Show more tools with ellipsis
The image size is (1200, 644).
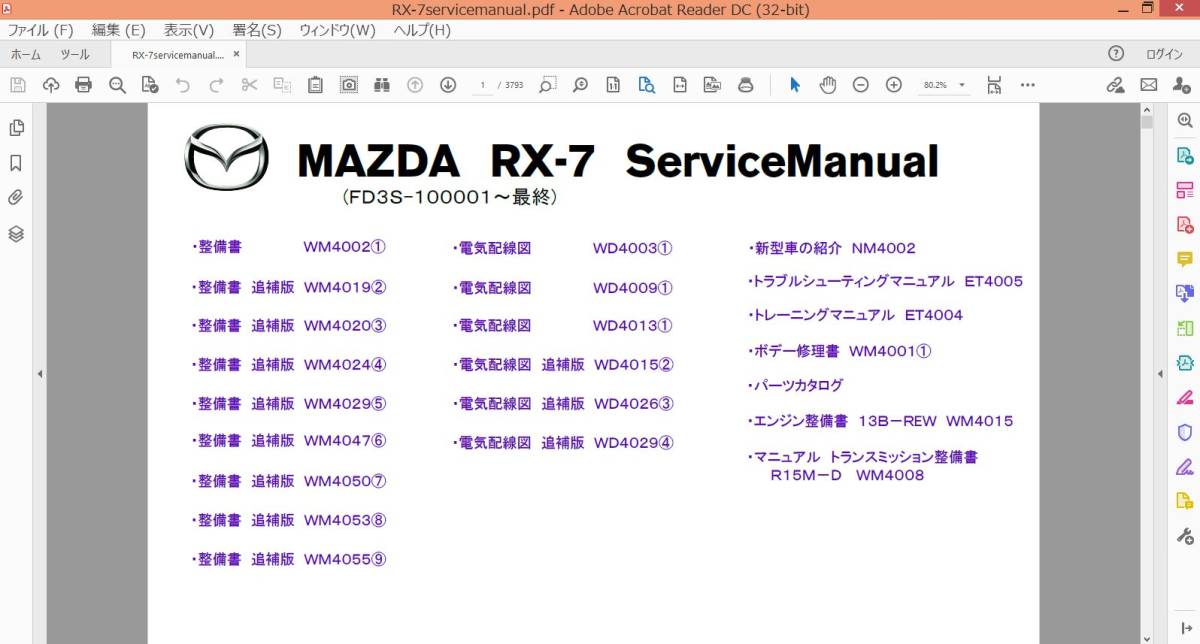pos(1026,85)
